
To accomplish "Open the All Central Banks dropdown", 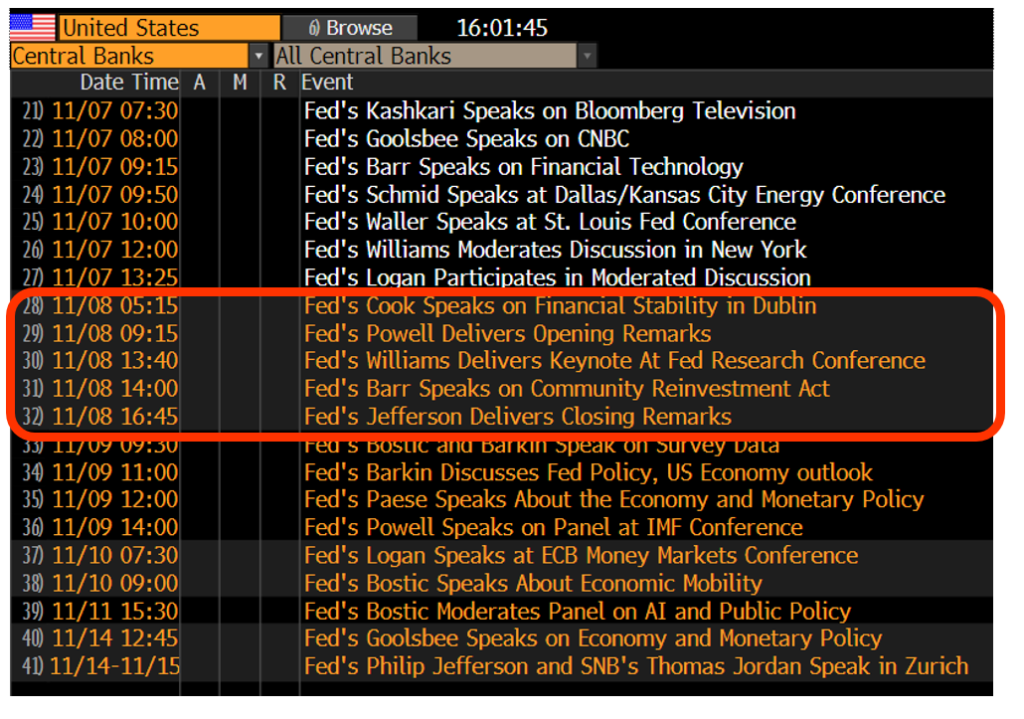I will (425, 56).
